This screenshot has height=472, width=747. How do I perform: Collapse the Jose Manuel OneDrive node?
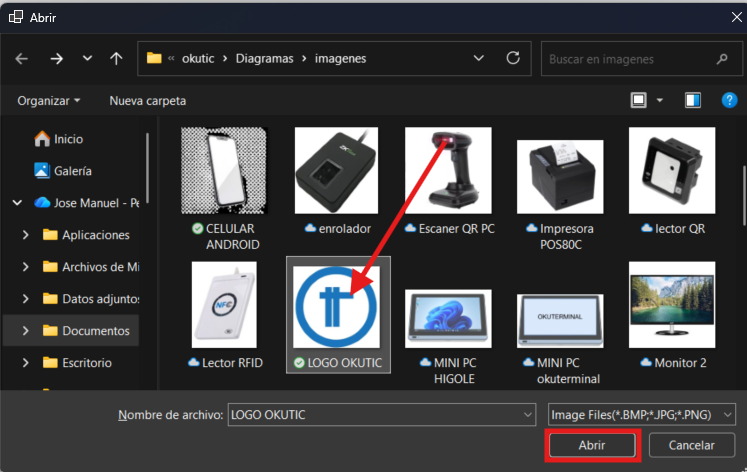pyautogui.click(x=16, y=202)
